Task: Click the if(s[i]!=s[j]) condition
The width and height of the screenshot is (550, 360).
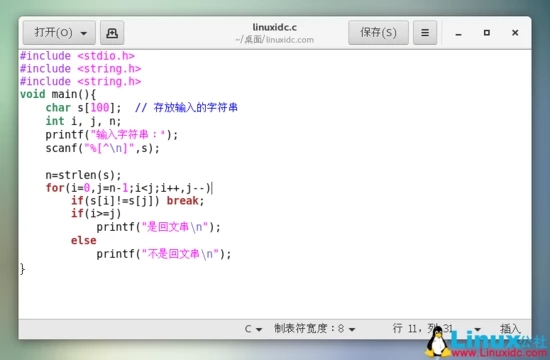Action: click(115, 201)
